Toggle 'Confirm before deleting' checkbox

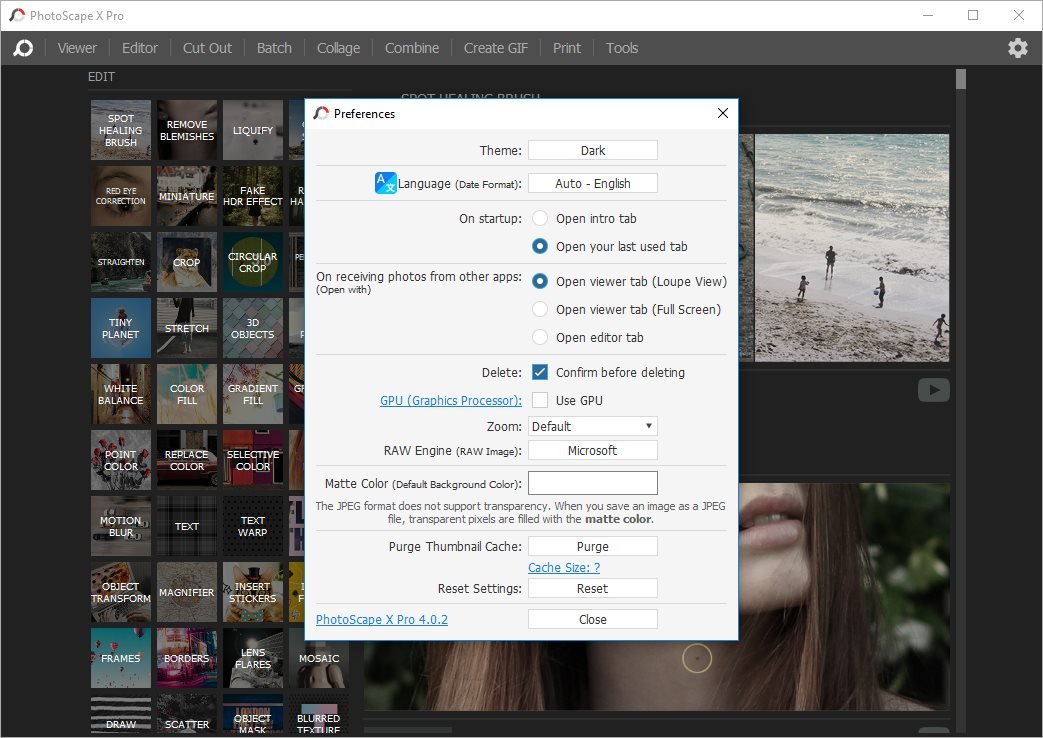540,372
